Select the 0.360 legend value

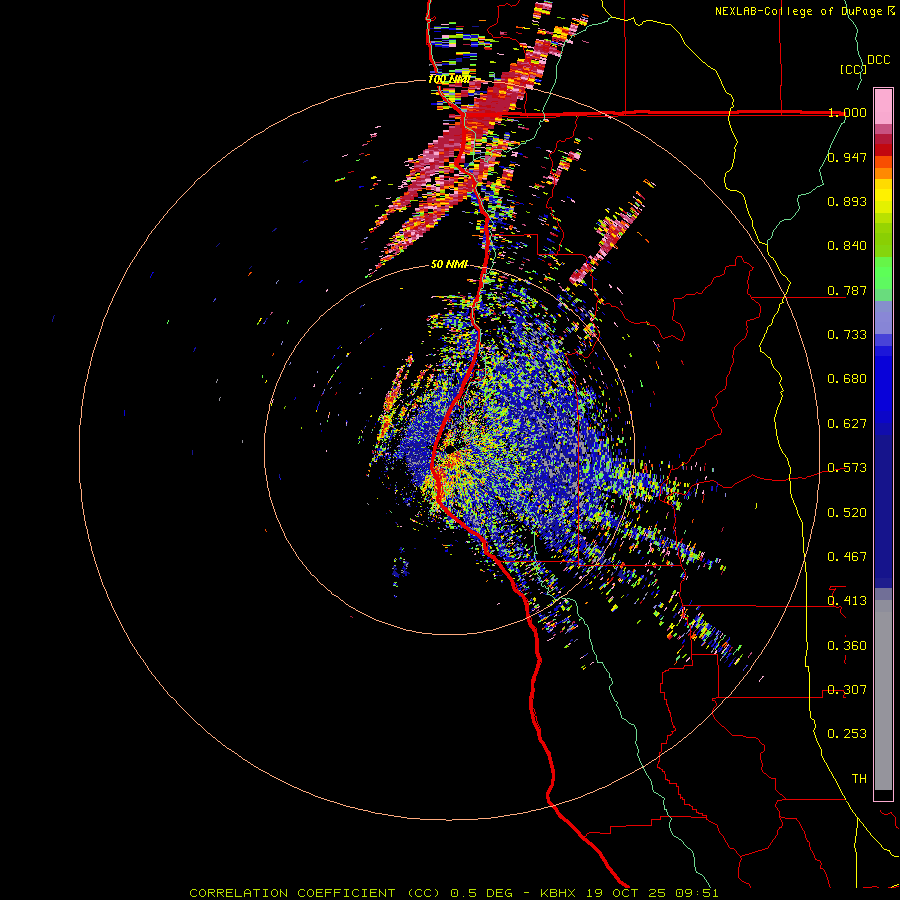[x=847, y=646]
